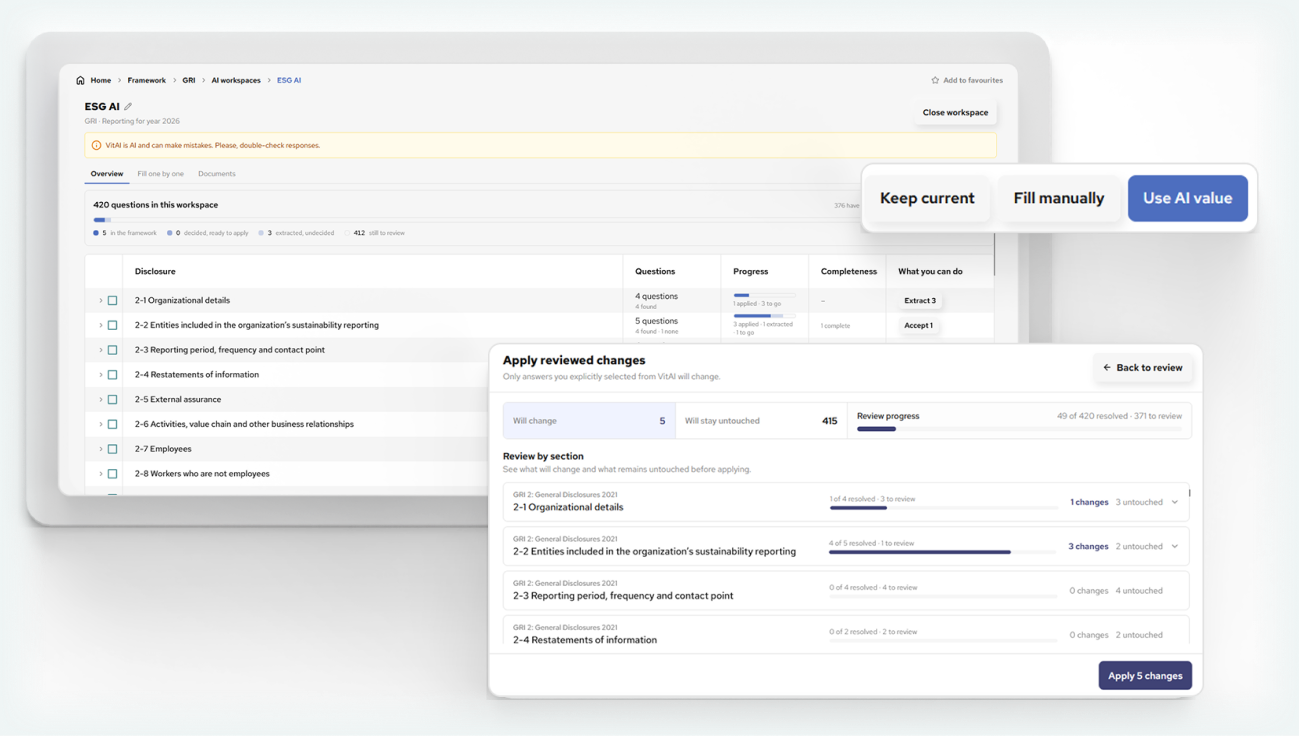Expand the 2-8 Workers who are not employees row
This screenshot has width=1299, height=736.
tap(100, 474)
